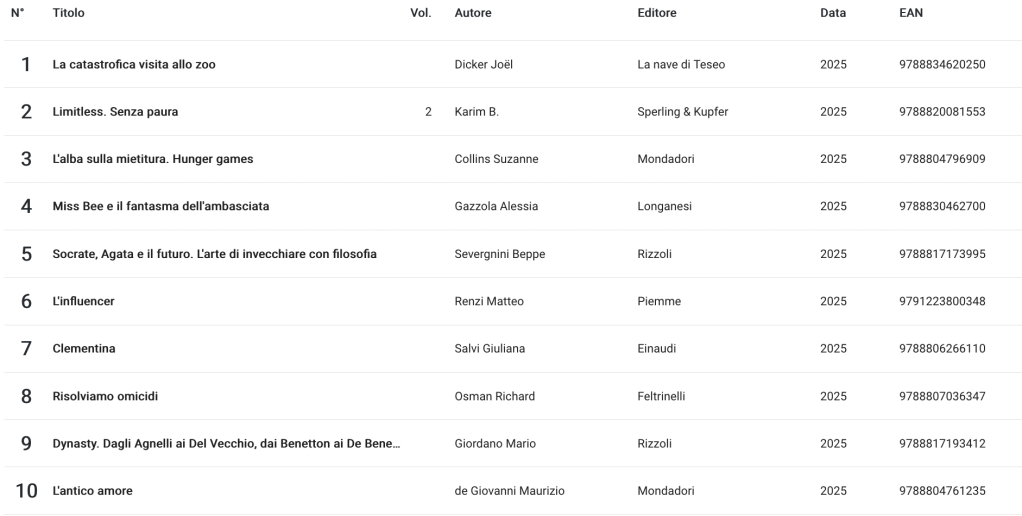Image resolution: width=1022 pixels, height=516 pixels.
Task: Click the 'Autore' column header
Action: tap(473, 13)
